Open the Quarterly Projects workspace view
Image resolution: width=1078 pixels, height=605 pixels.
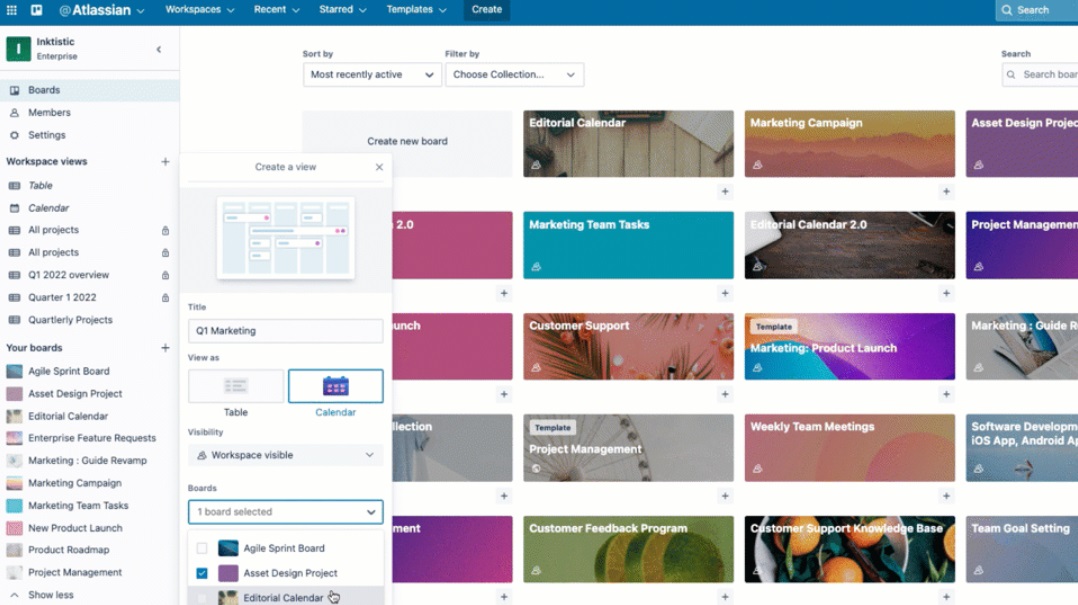(89, 320)
